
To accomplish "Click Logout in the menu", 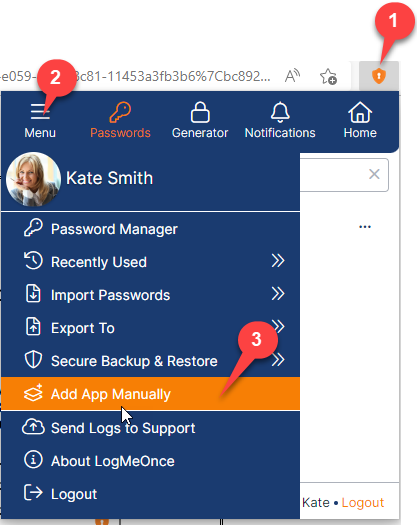I will pos(150,494).
